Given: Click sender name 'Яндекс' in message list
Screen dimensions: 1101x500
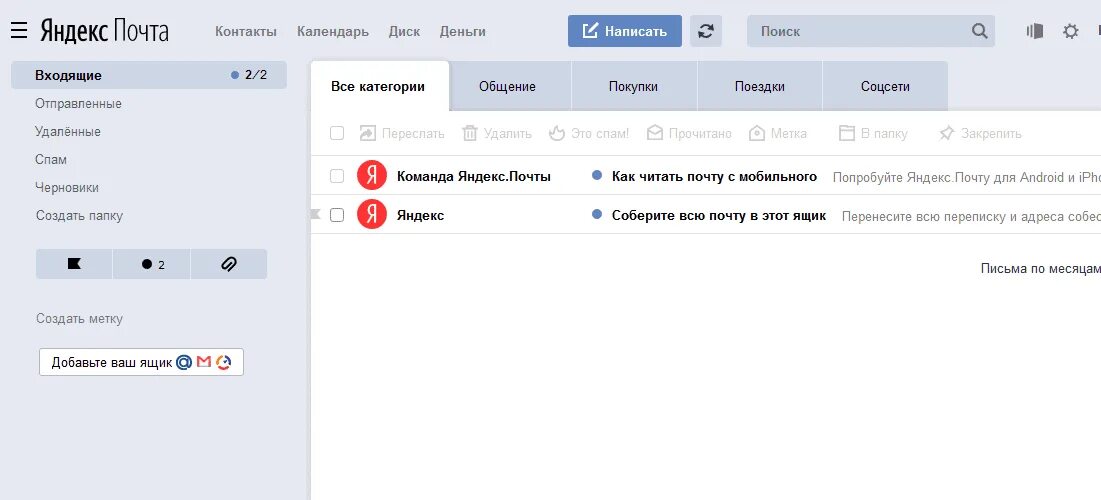Looking at the screenshot, I should 421,215.
